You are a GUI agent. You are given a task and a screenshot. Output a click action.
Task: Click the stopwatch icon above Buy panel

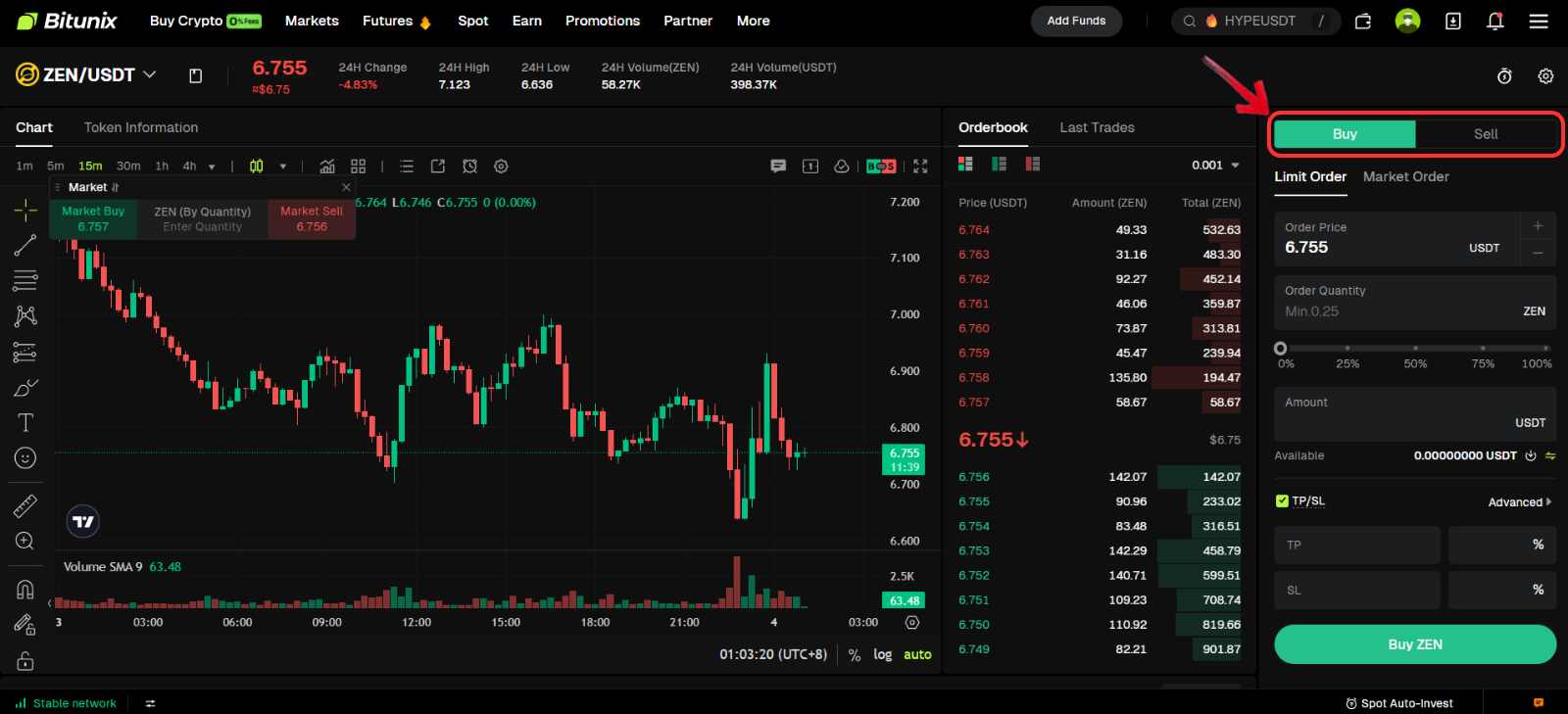tap(1504, 76)
